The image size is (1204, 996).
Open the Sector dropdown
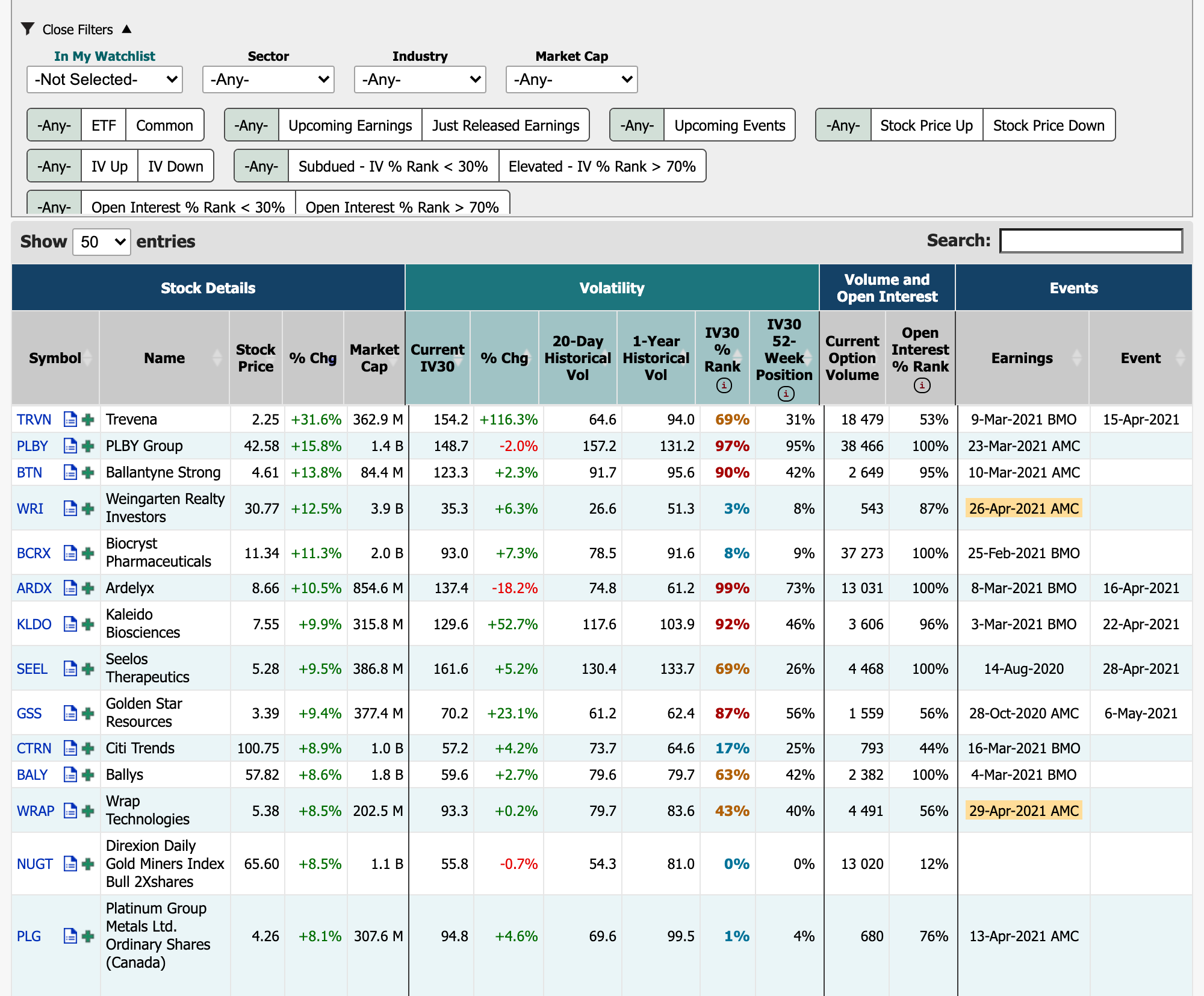(x=268, y=79)
